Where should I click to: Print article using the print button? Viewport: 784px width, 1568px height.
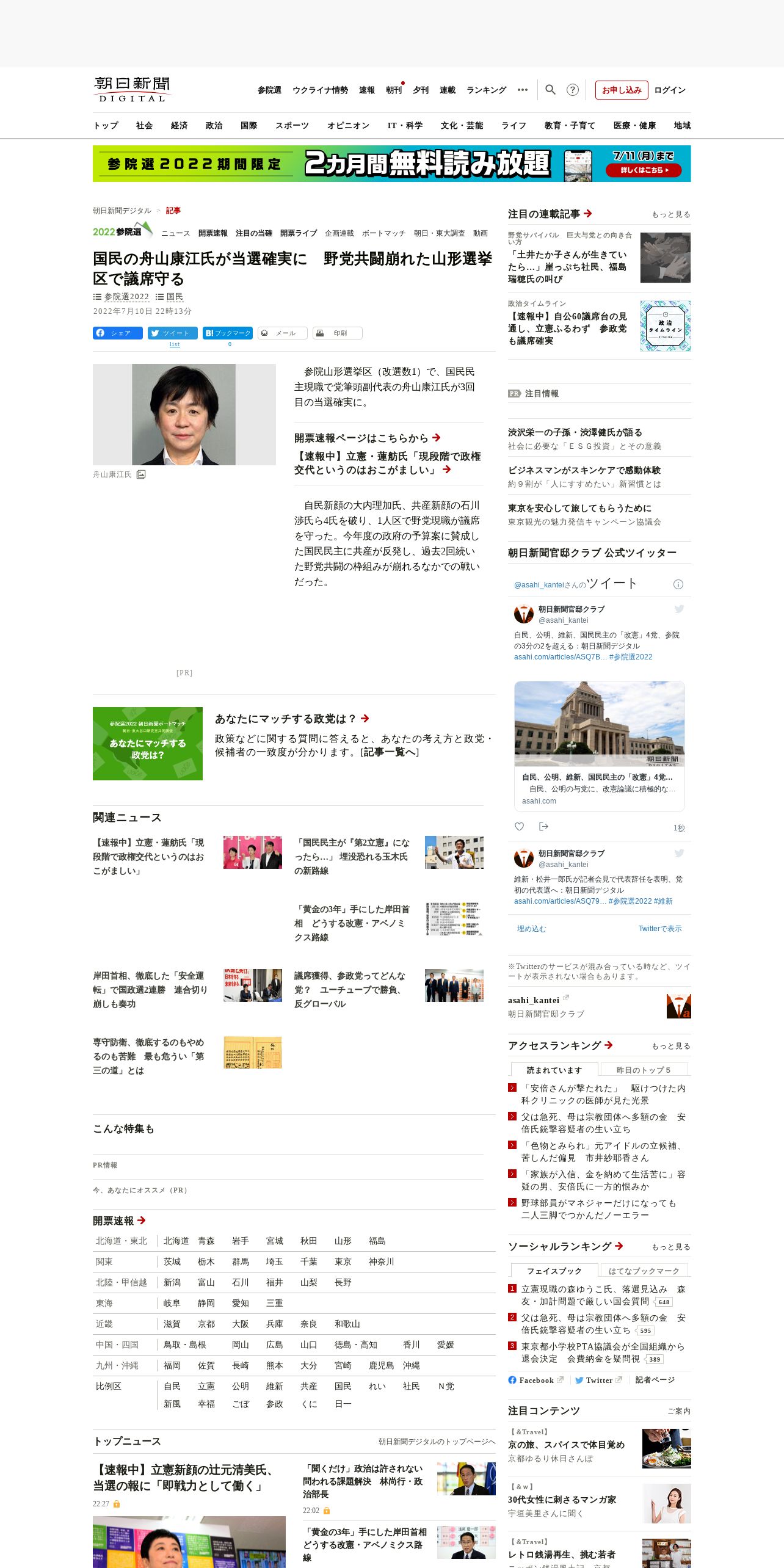coord(338,333)
